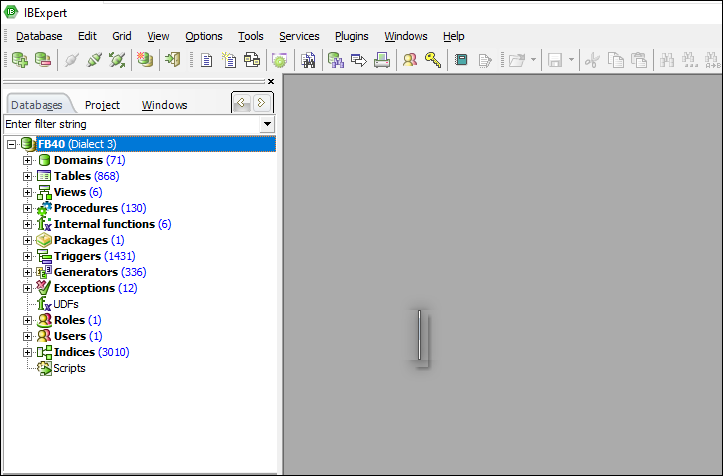Expand the Packages tree node
The width and height of the screenshot is (723, 476).
tap(27, 240)
